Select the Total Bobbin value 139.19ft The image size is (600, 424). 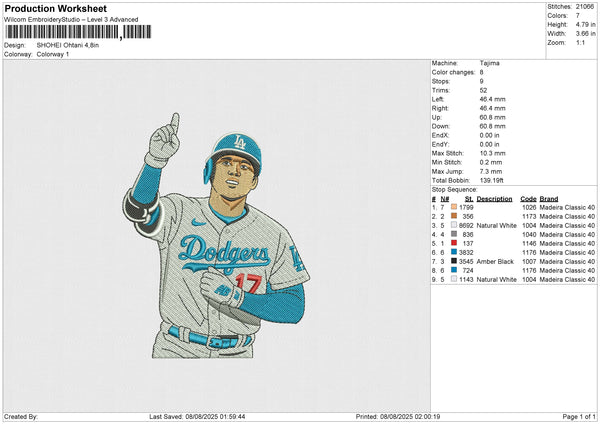[492, 180]
